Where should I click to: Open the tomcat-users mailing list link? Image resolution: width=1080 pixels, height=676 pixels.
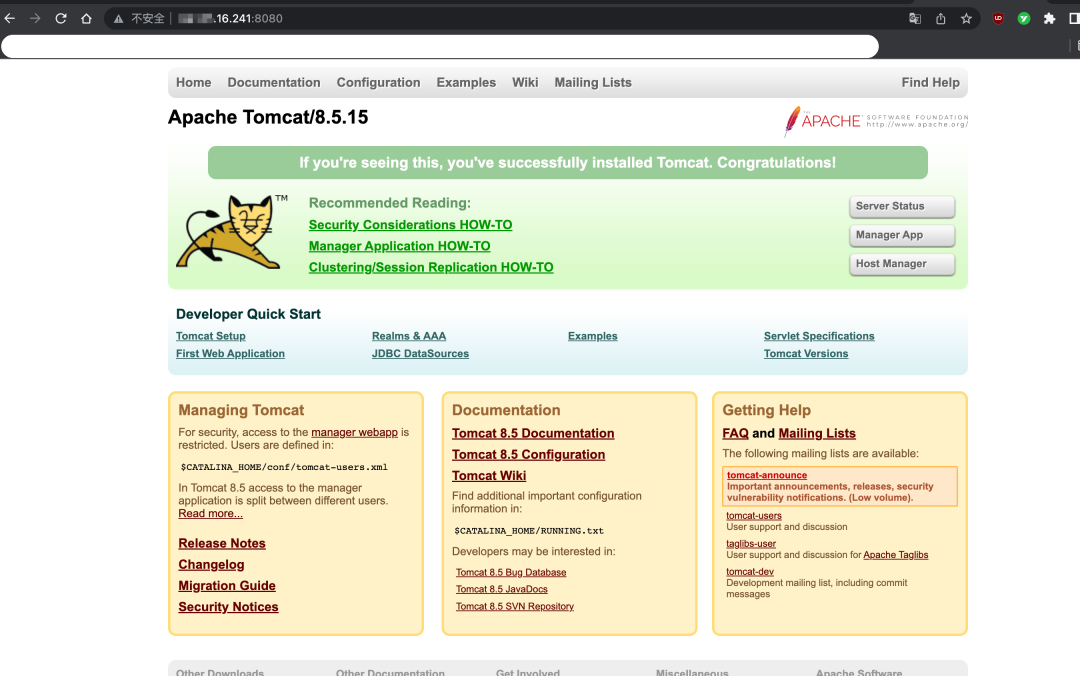(x=754, y=515)
